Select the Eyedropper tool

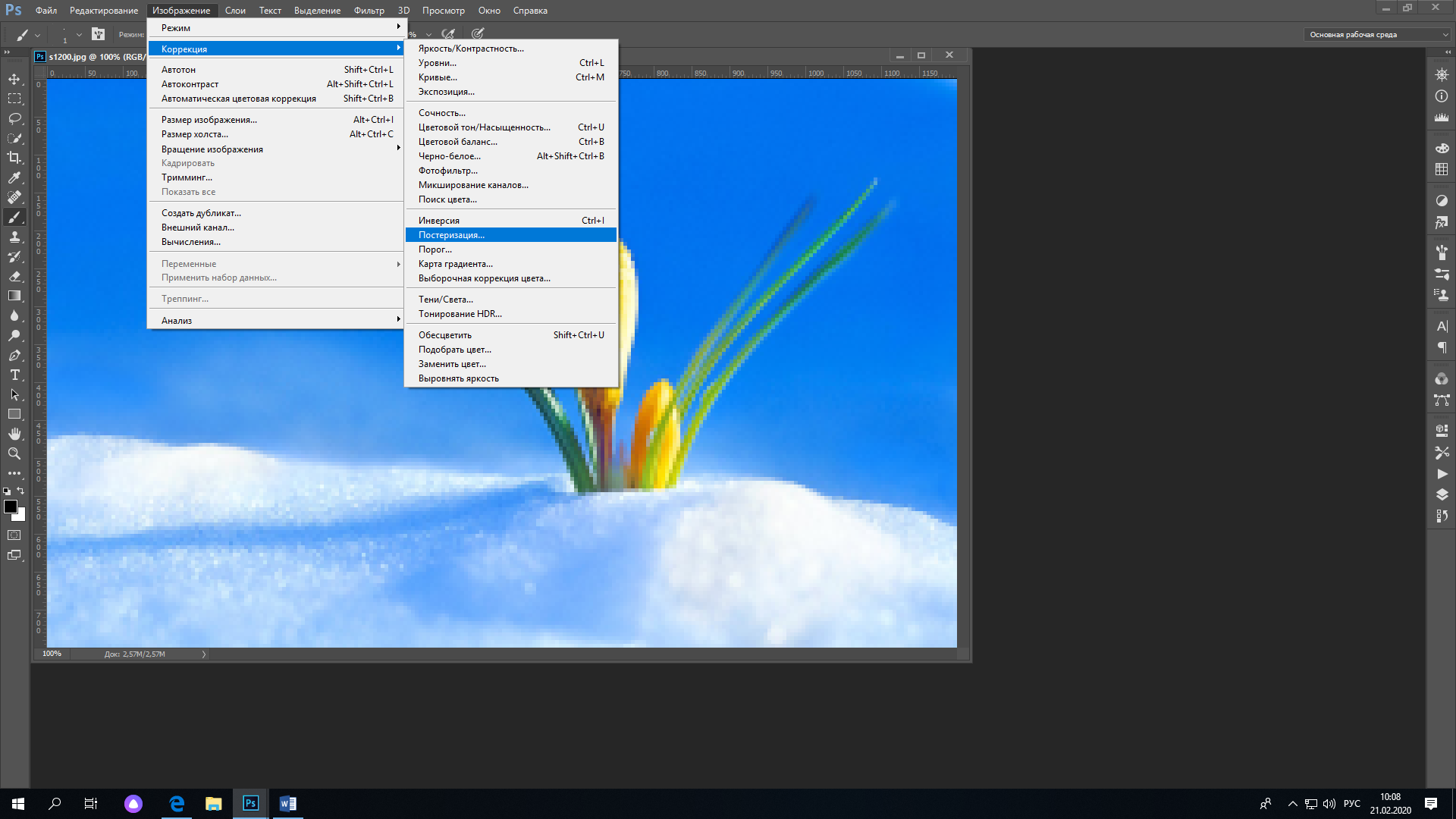coord(14,177)
